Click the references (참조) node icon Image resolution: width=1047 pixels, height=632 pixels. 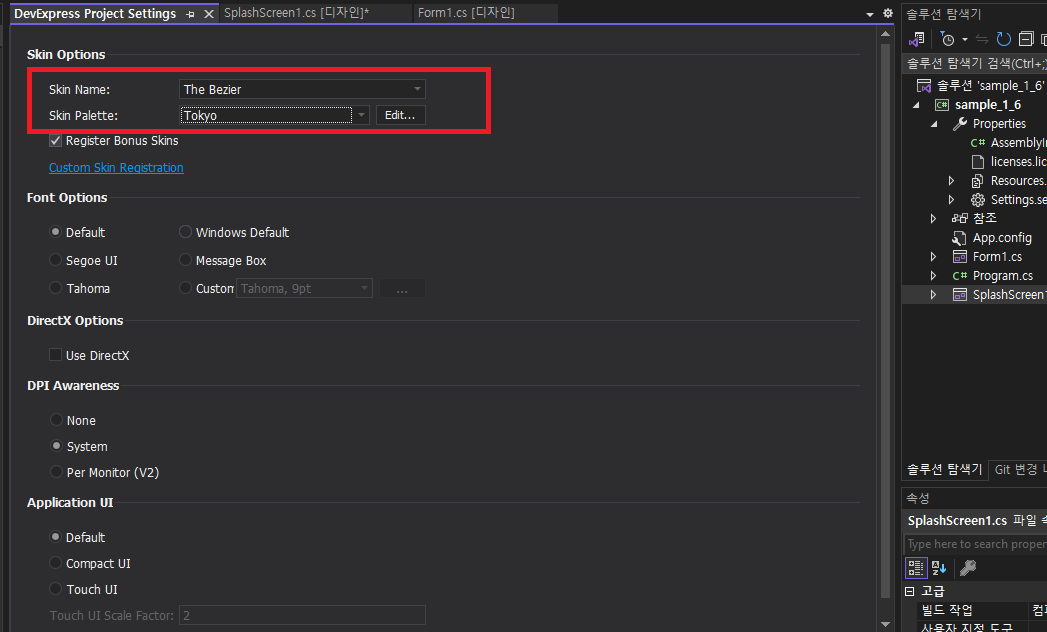[960, 218]
